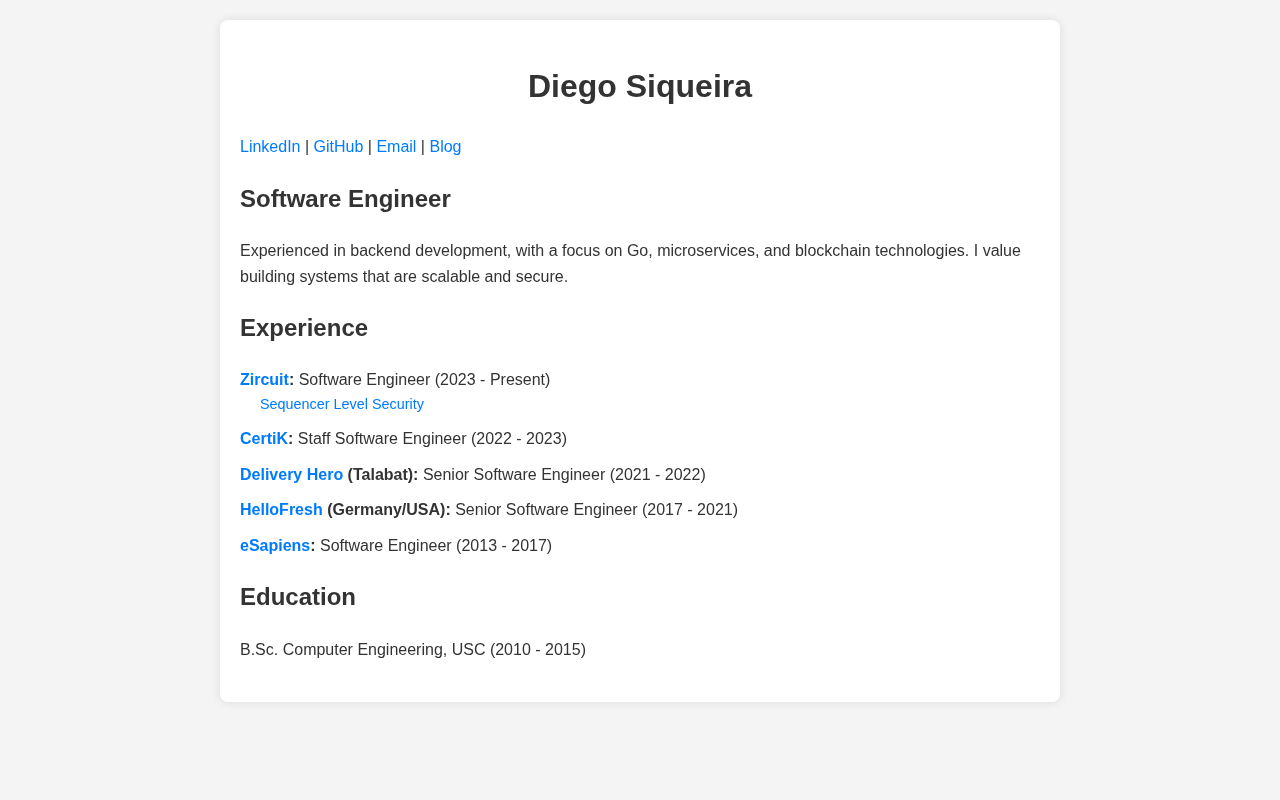Select the Software Engineer section heading
Viewport: 1280px width, 800px height.
(345, 199)
